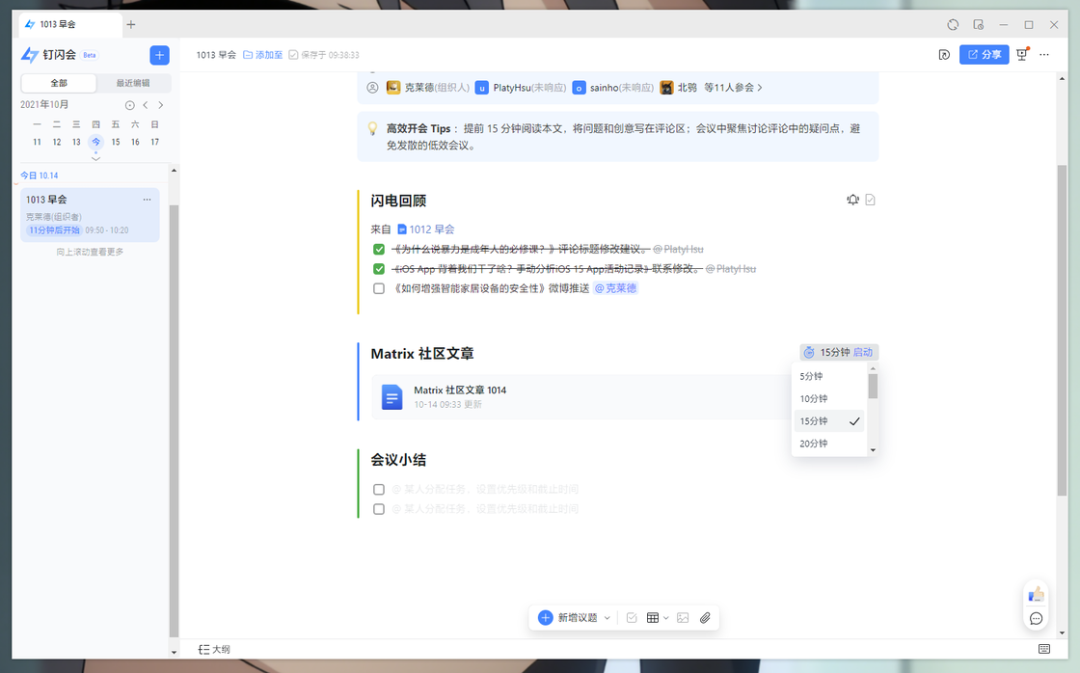
Task: Select today 今 in the calendar
Action: point(96,142)
